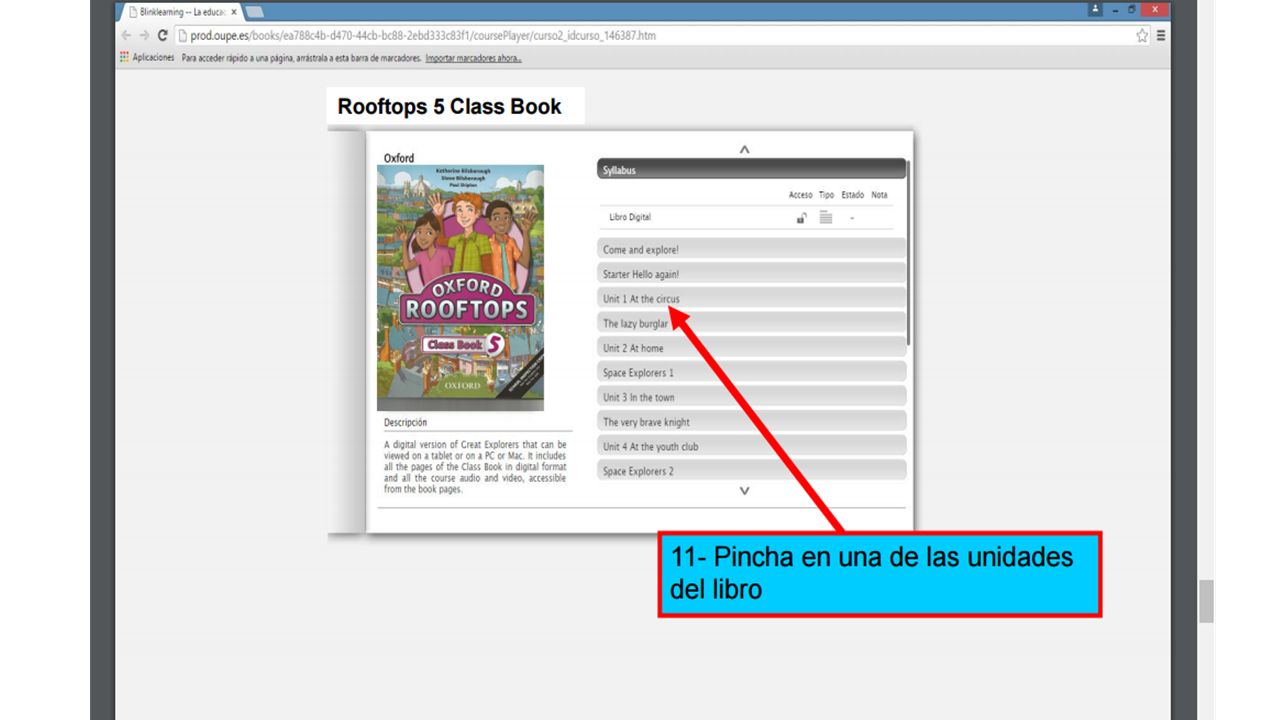Click the Syllabus header bar
The image size is (1280, 720).
[x=751, y=170]
